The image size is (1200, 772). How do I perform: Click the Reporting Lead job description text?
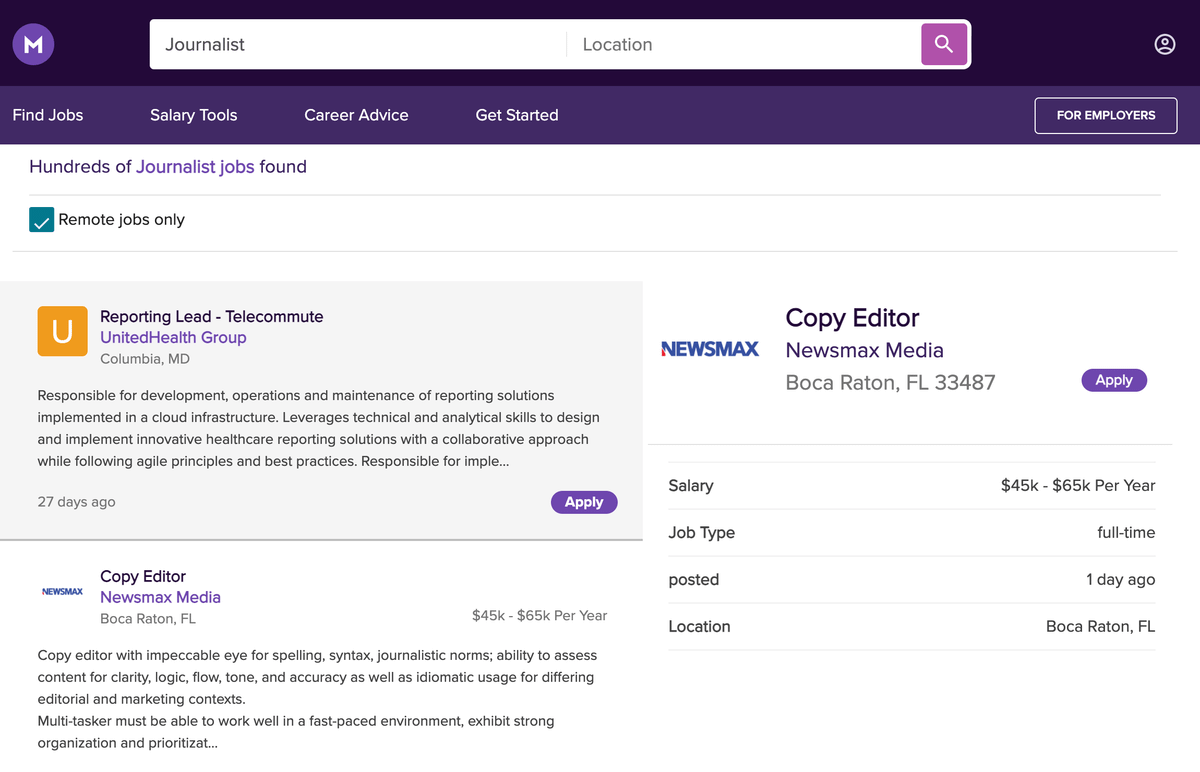pos(319,429)
